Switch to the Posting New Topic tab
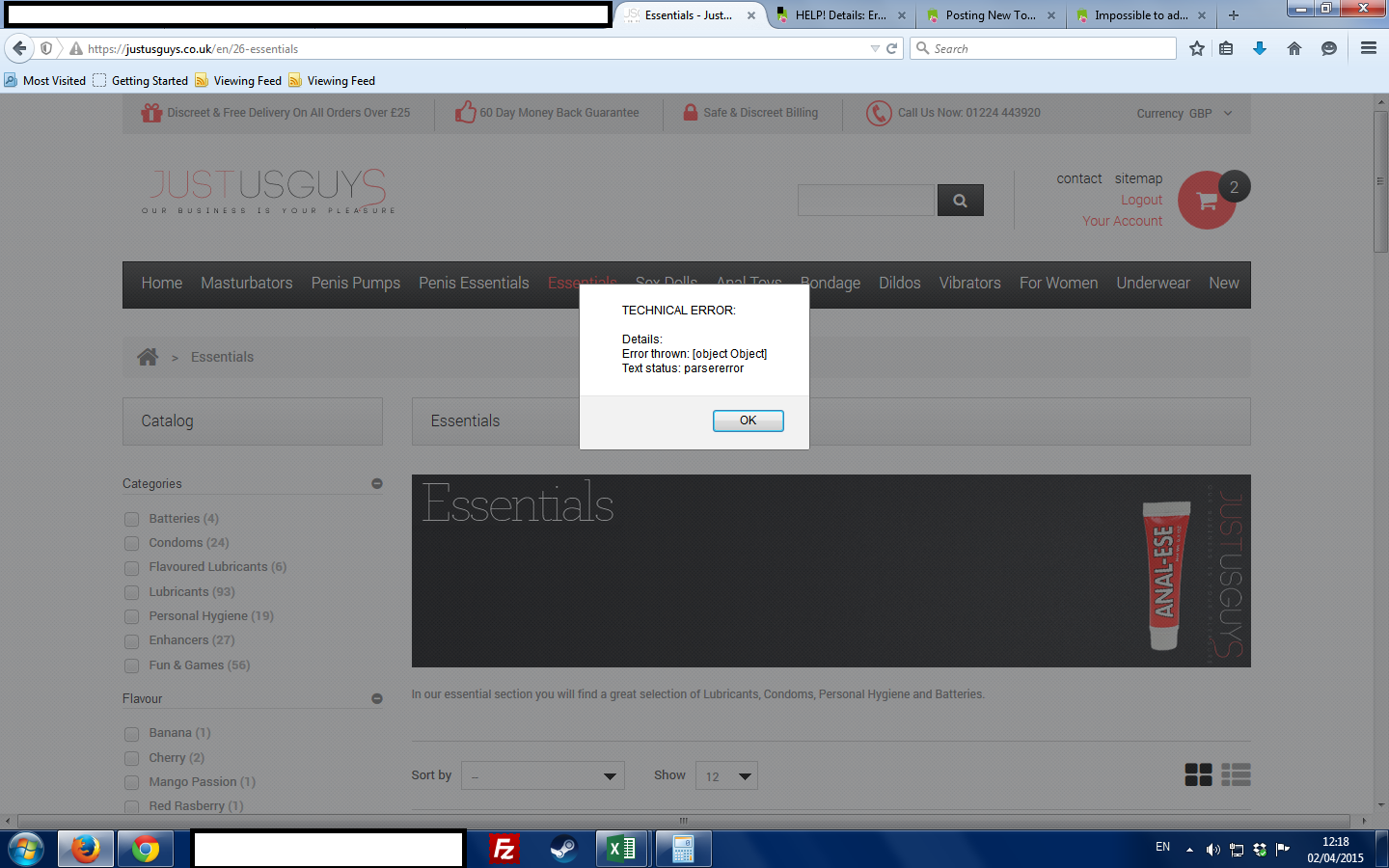 [x=991, y=15]
